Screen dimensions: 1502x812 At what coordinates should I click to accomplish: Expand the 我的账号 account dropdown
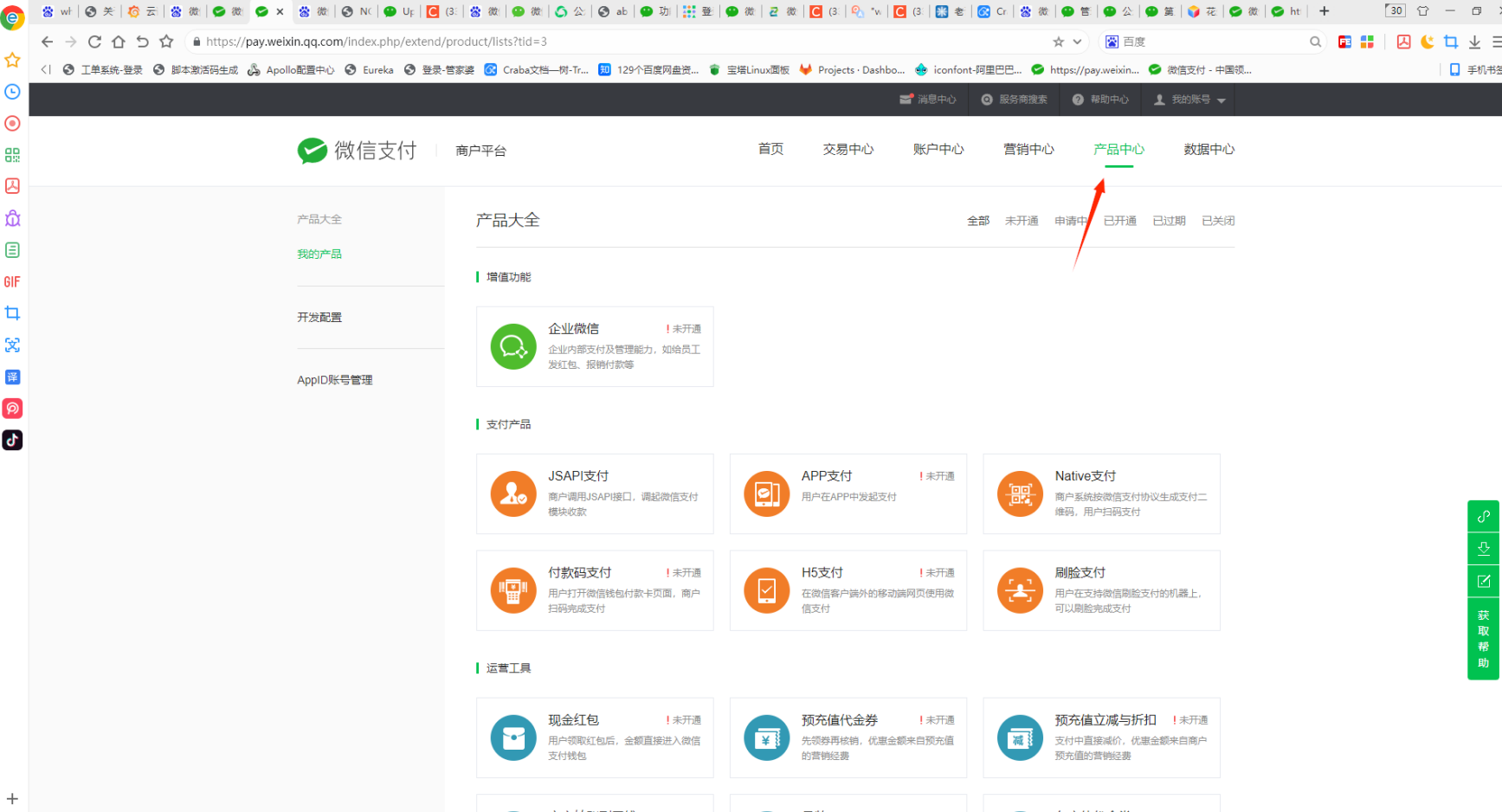(1190, 100)
